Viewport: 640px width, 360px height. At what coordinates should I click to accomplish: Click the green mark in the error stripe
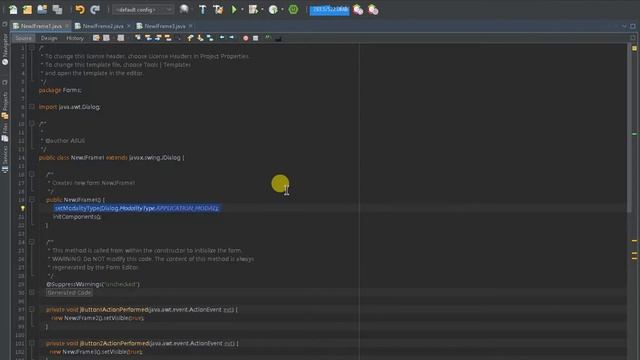pos(635,134)
